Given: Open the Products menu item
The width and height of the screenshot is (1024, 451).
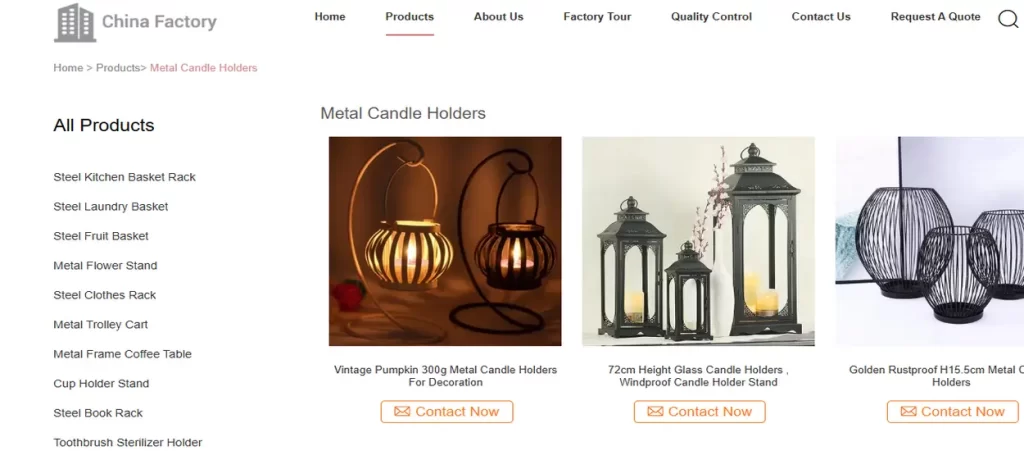Looking at the screenshot, I should tap(409, 17).
